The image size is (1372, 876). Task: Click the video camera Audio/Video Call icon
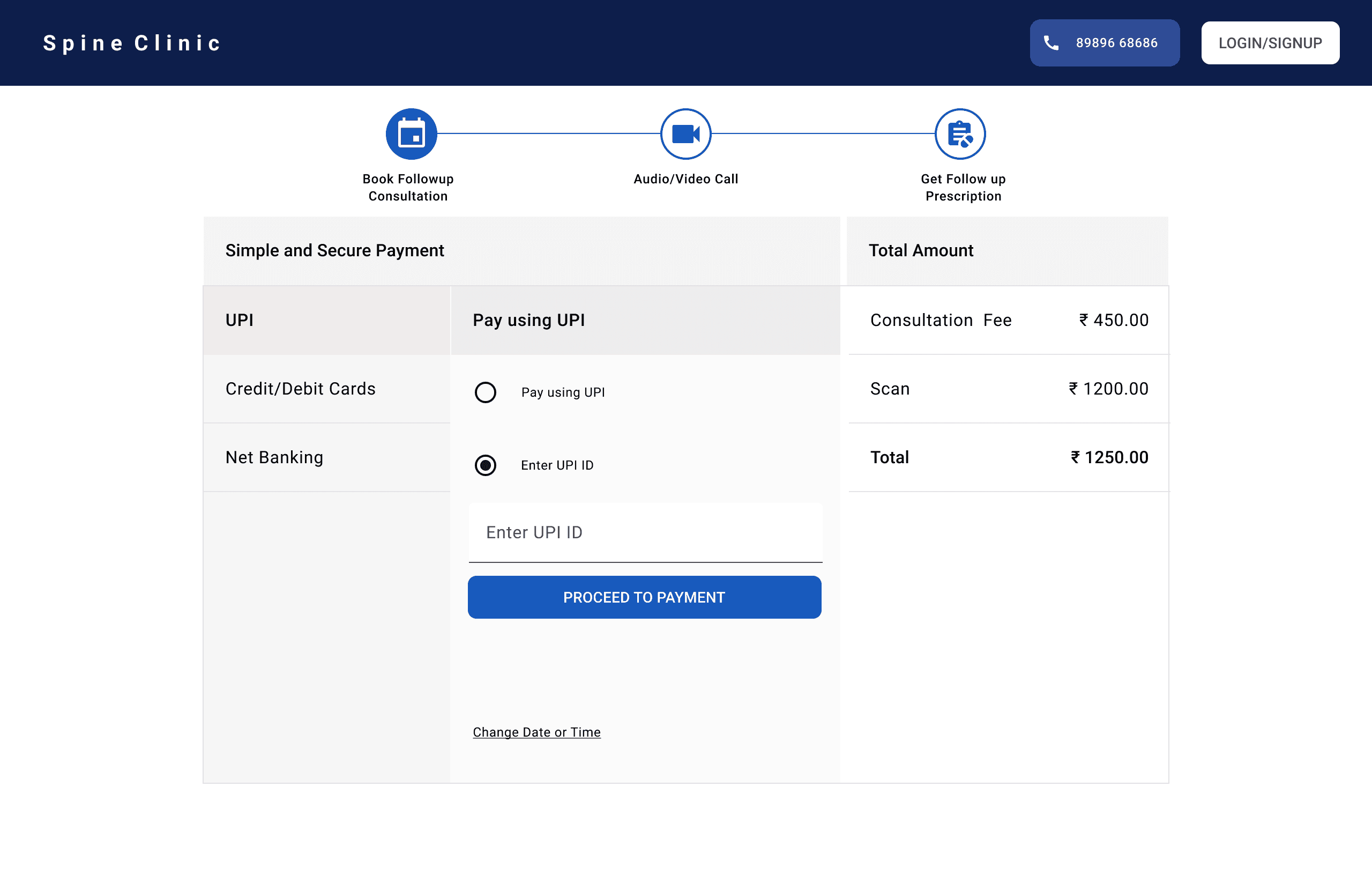point(685,134)
